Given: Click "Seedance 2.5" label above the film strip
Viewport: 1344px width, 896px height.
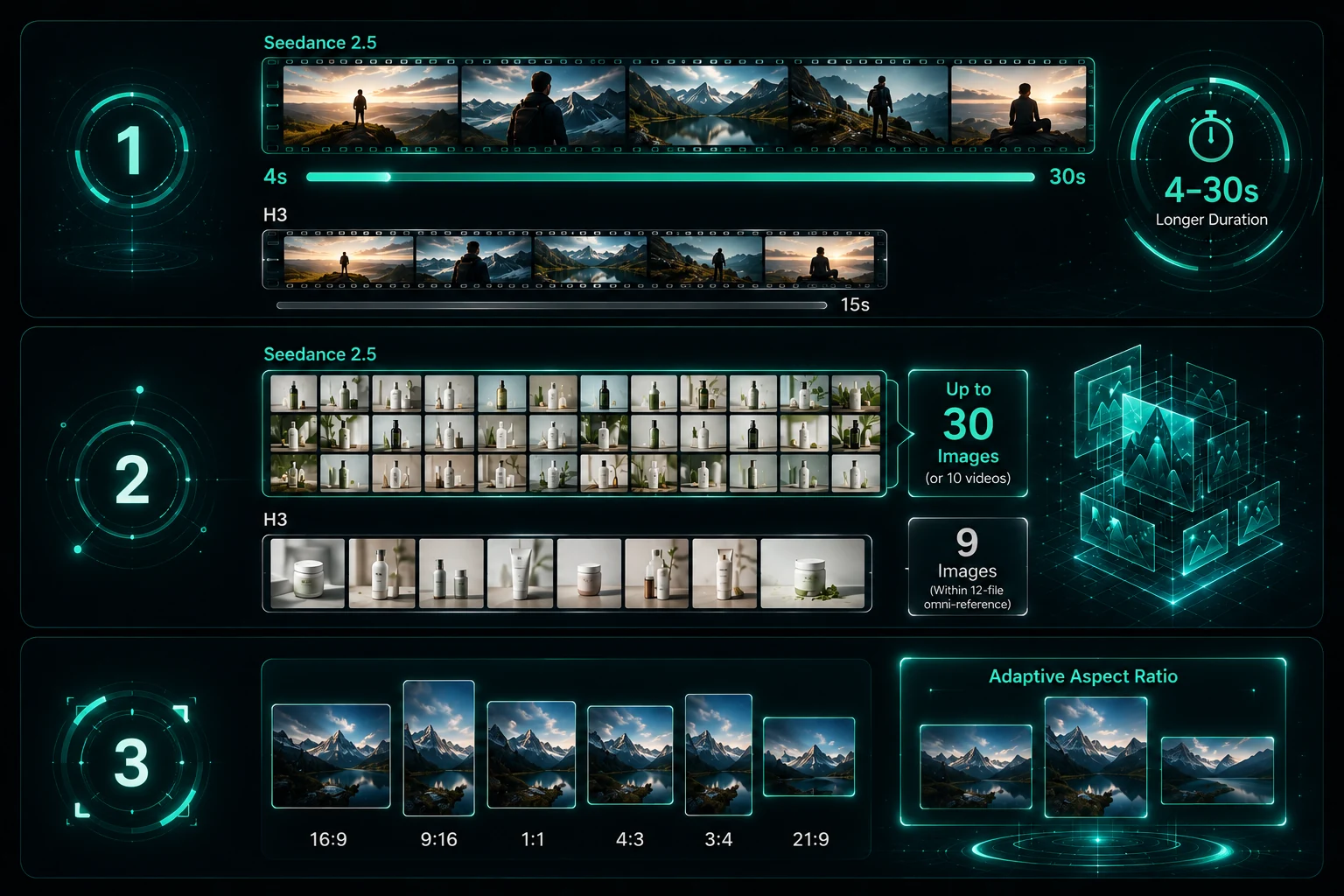Looking at the screenshot, I should 320,43.
